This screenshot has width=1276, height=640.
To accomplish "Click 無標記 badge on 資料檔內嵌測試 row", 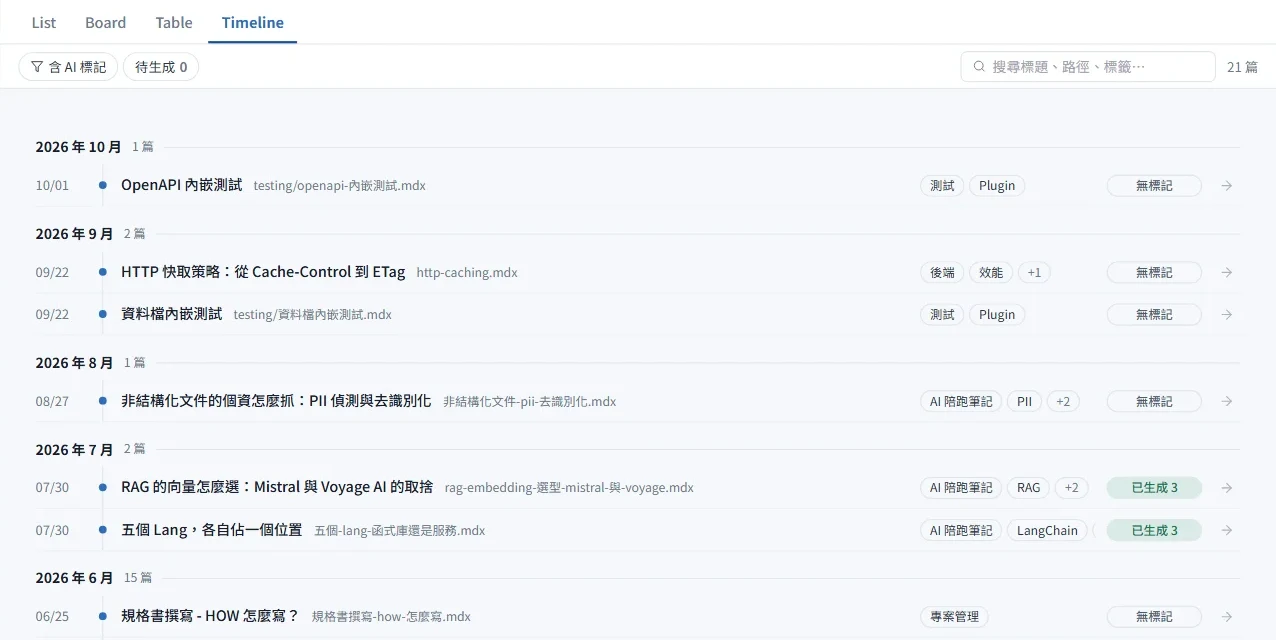I will point(1154,314).
